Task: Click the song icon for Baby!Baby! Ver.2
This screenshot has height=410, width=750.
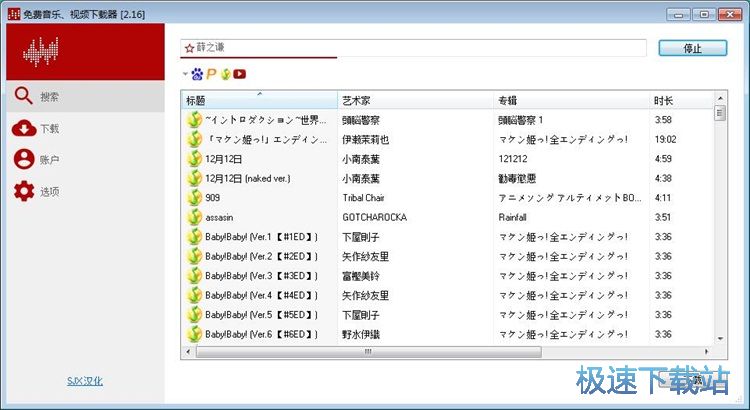Action: coord(194,256)
